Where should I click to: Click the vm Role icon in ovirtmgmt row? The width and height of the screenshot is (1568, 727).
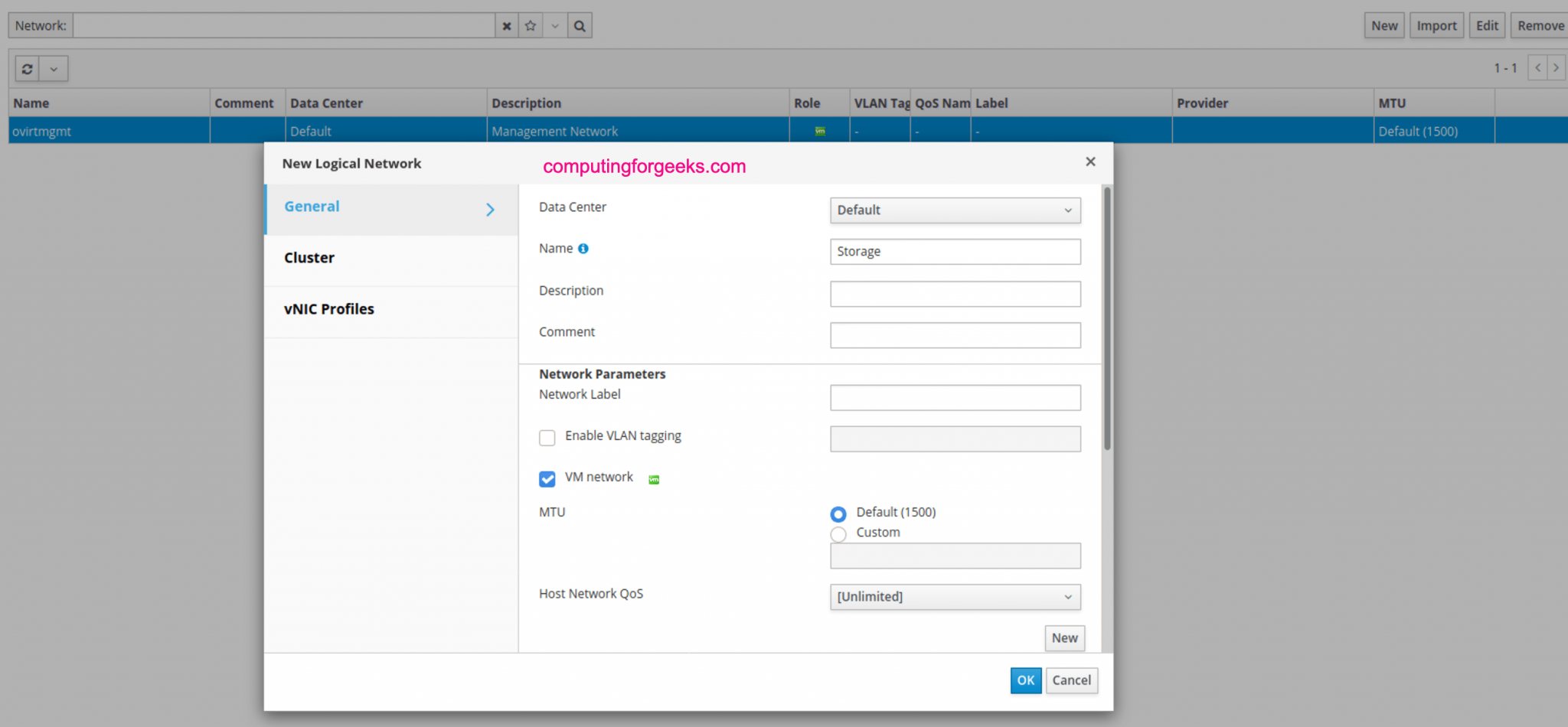click(x=819, y=131)
